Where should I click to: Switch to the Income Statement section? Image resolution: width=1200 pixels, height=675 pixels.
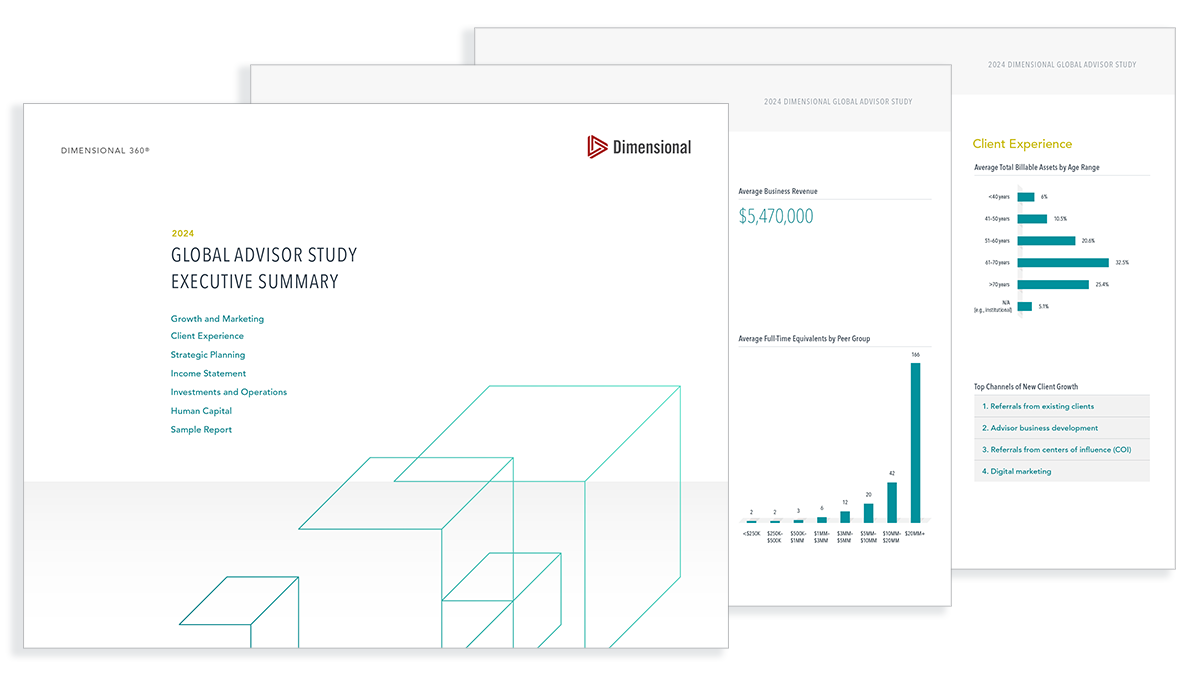[x=208, y=373]
